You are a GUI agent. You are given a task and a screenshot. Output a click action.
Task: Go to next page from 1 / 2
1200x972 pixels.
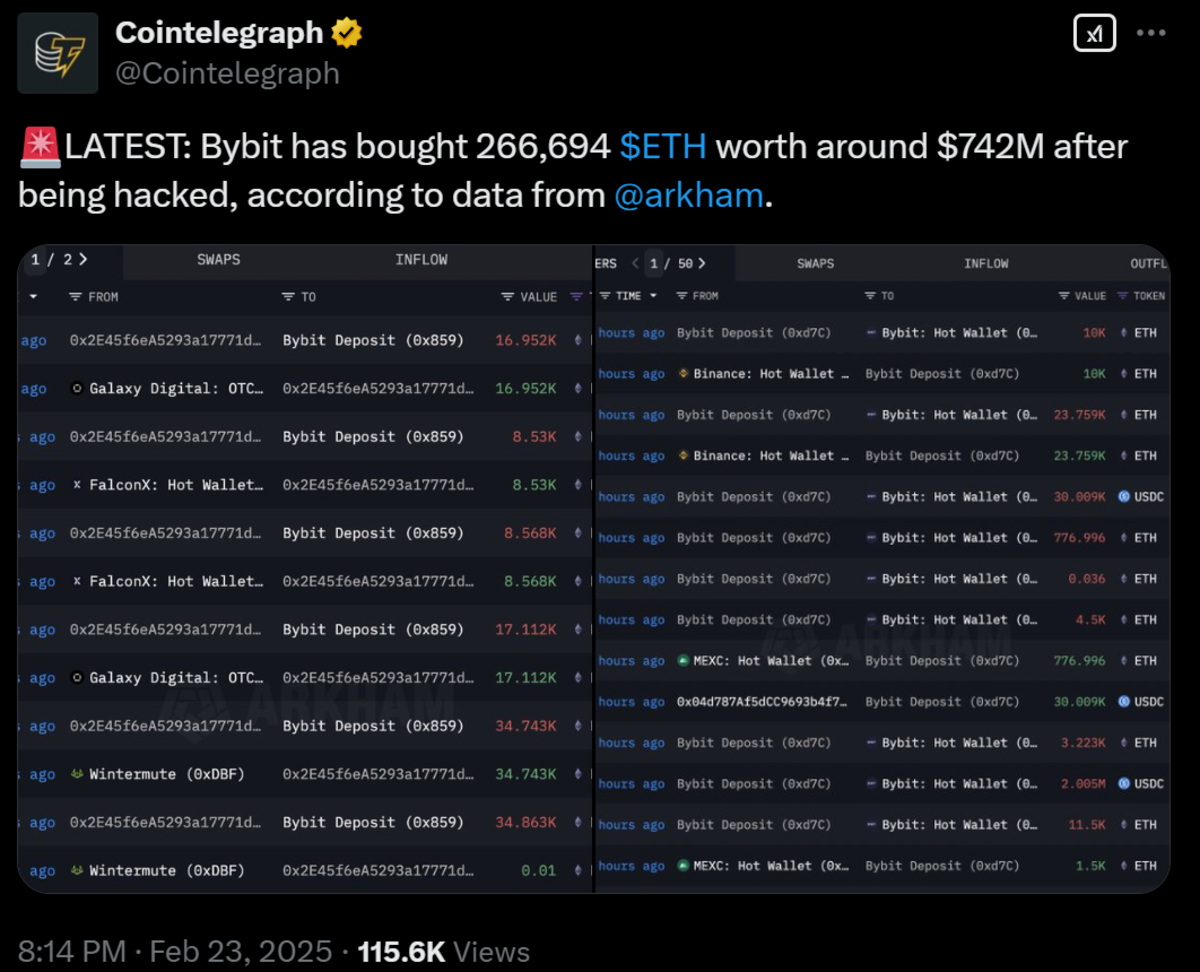83,260
